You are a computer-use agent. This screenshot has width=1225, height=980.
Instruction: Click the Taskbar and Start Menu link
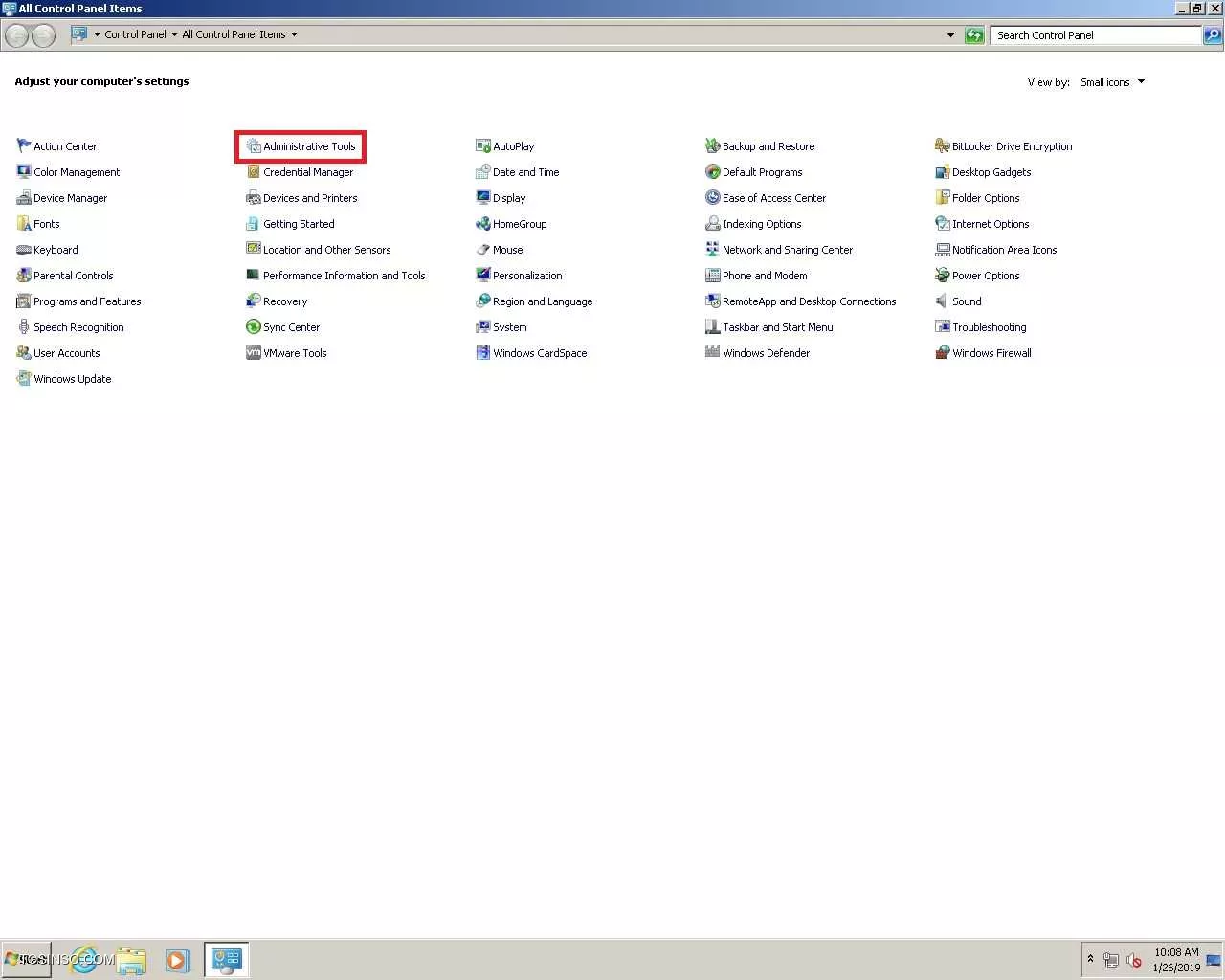(x=778, y=327)
